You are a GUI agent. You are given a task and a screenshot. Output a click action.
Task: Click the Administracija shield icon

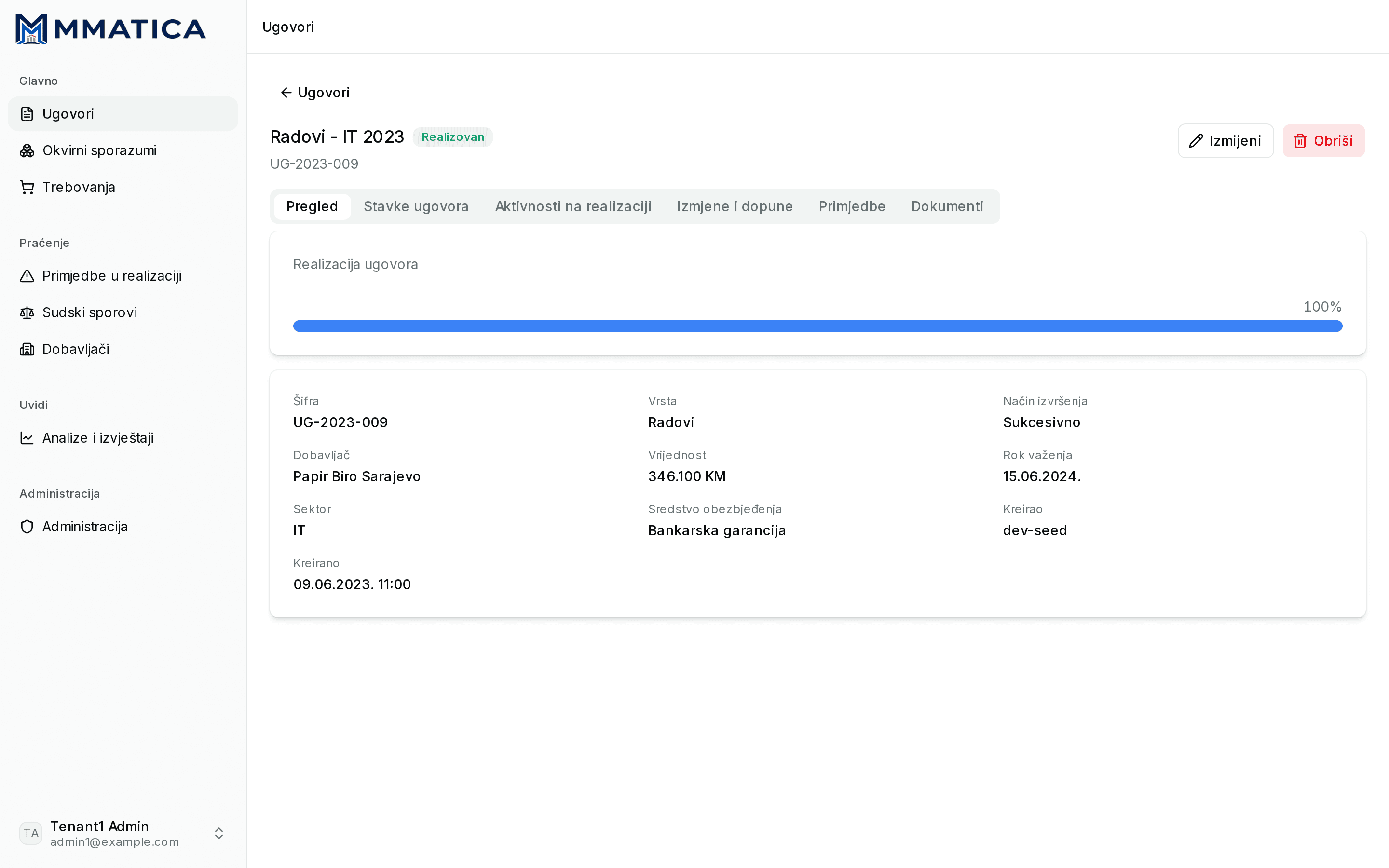(27, 527)
